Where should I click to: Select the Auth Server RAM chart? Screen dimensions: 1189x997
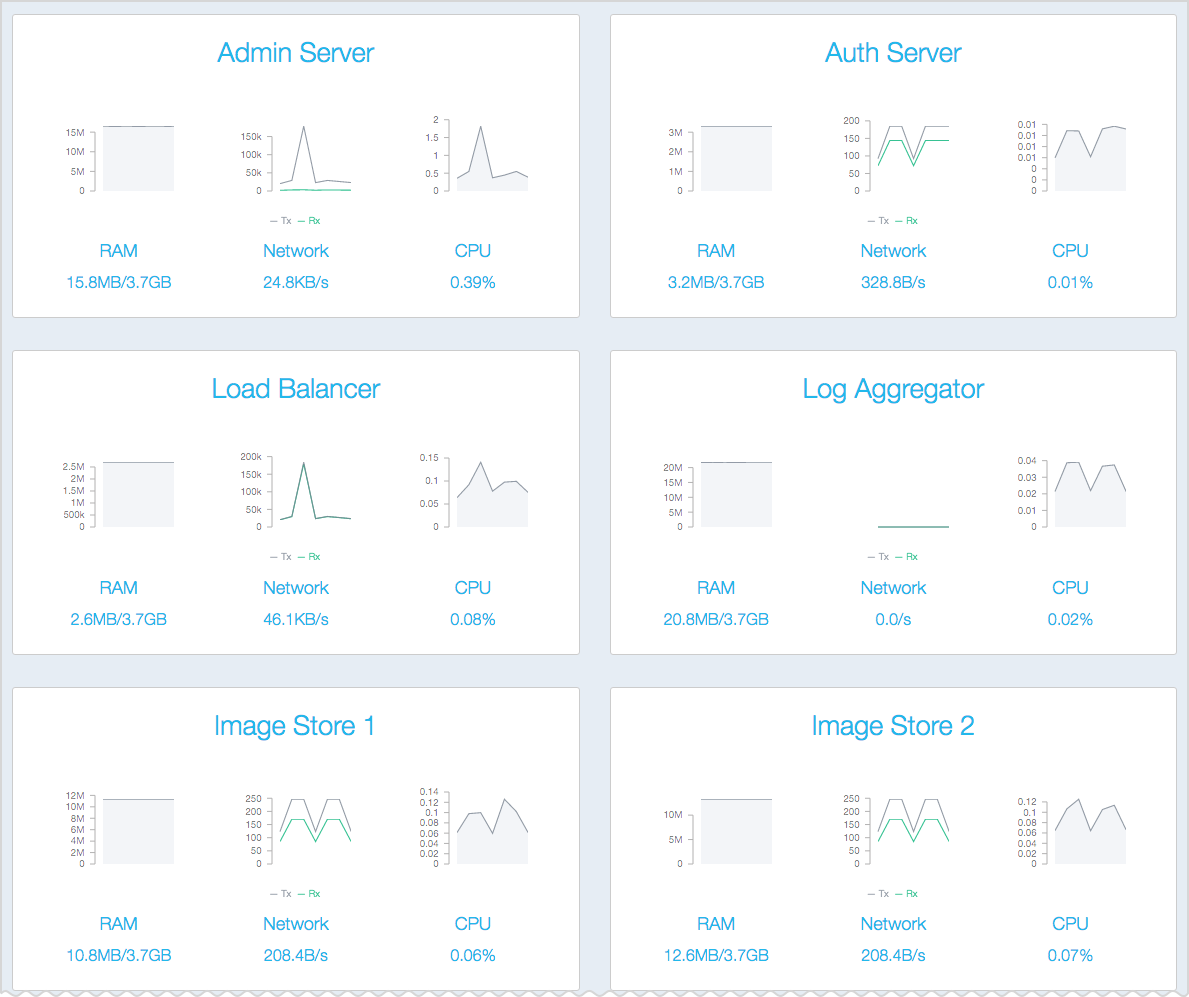(736, 157)
